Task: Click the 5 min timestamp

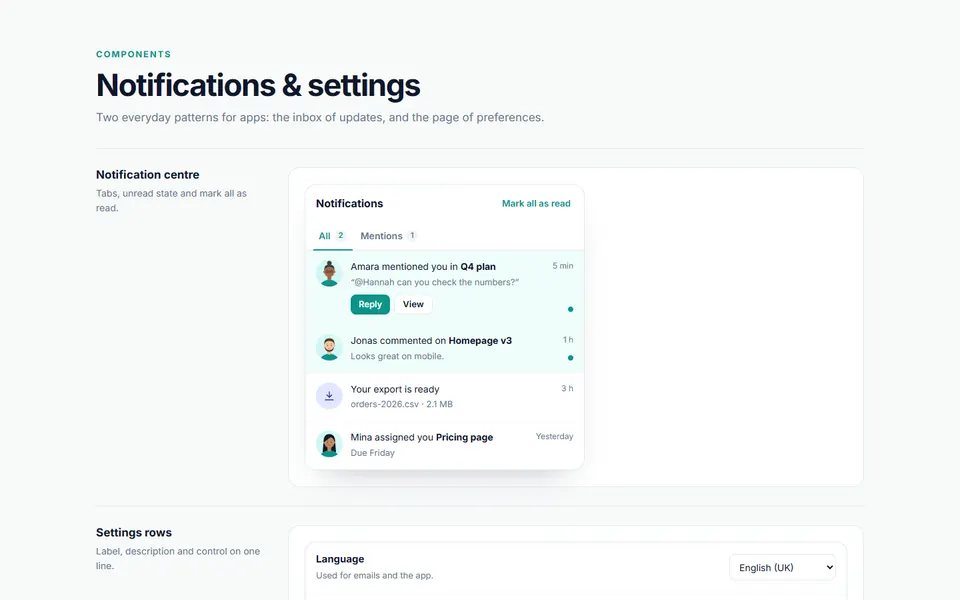Action: coord(563,266)
